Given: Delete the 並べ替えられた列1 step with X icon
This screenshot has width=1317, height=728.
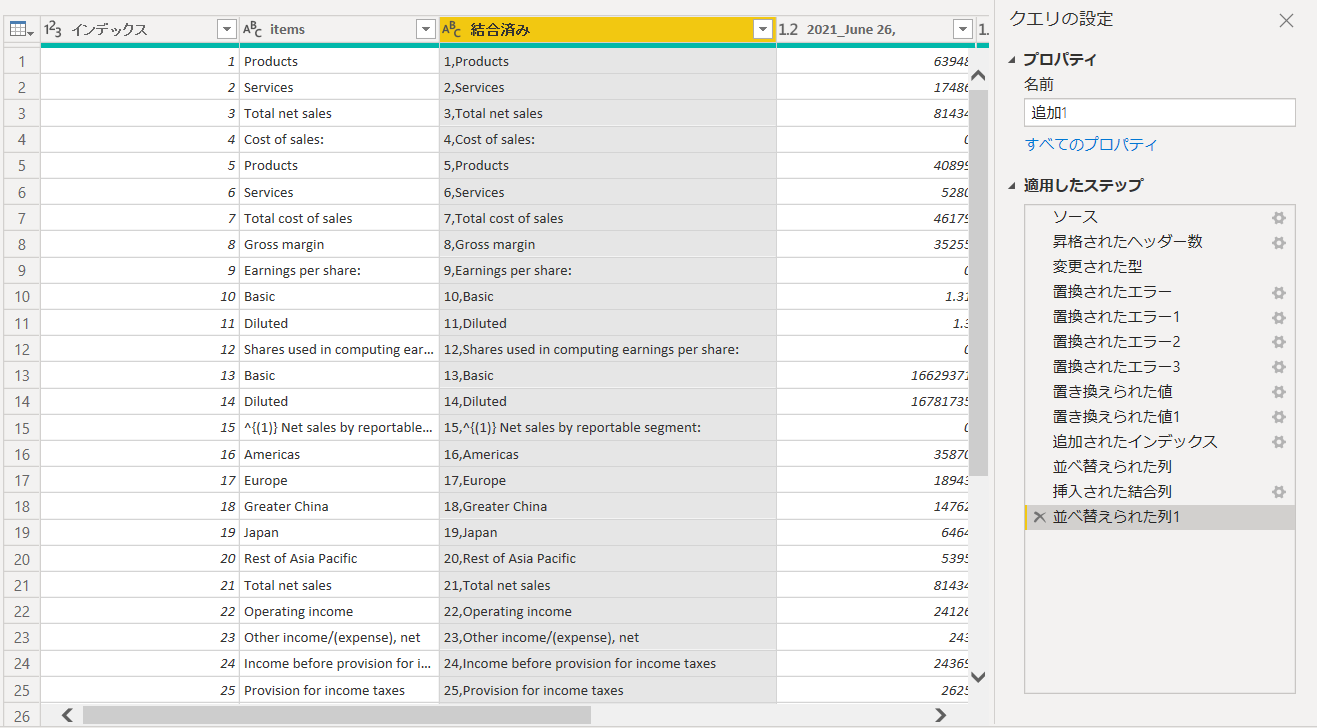Looking at the screenshot, I should pyautogui.click(x=1039, y=517).
